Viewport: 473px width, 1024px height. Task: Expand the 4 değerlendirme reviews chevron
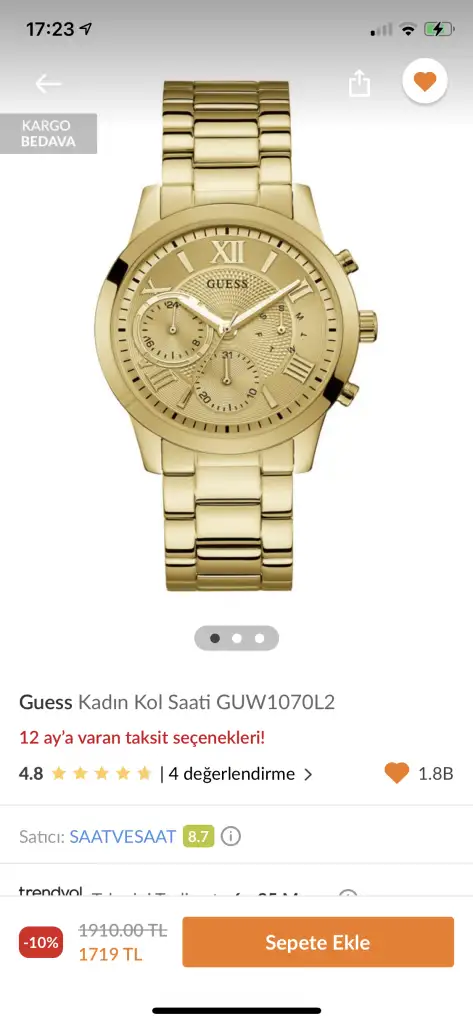[308, 775]
